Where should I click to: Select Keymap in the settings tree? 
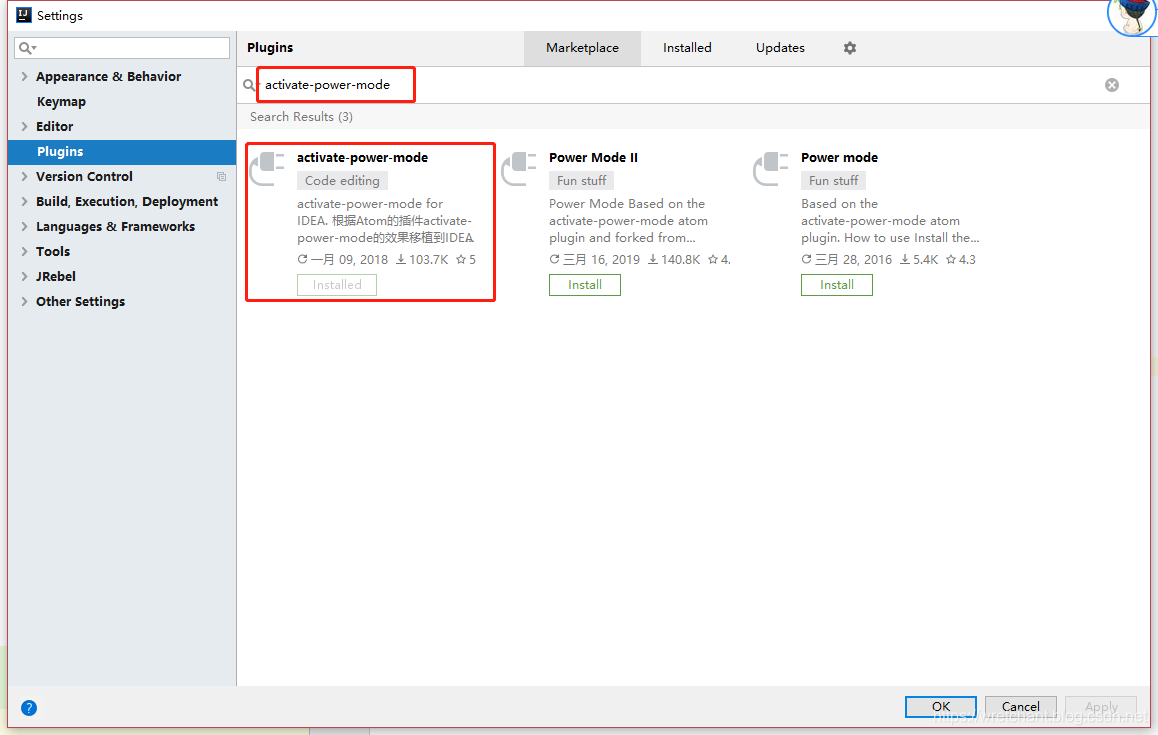[x=61, y=101]
